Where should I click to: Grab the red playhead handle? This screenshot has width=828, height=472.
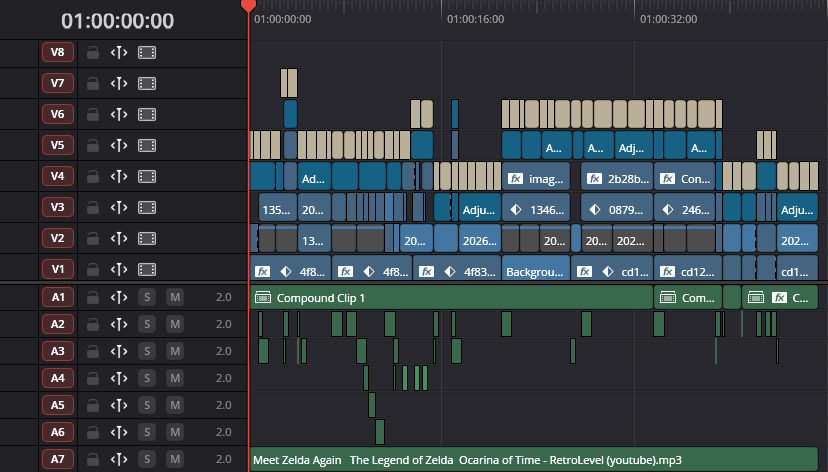pos(248,6)
